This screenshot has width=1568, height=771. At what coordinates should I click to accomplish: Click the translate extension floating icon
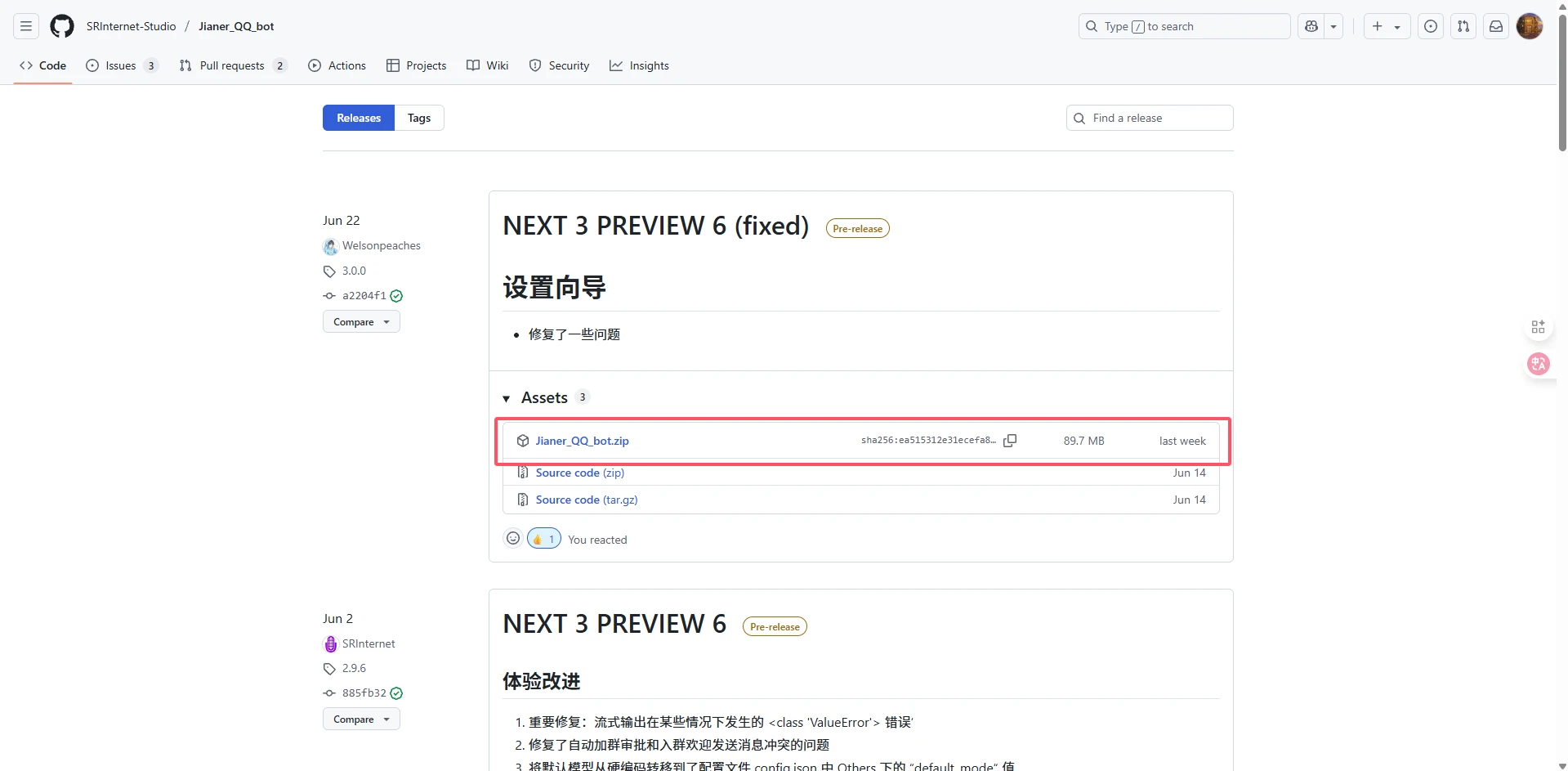1539,364
